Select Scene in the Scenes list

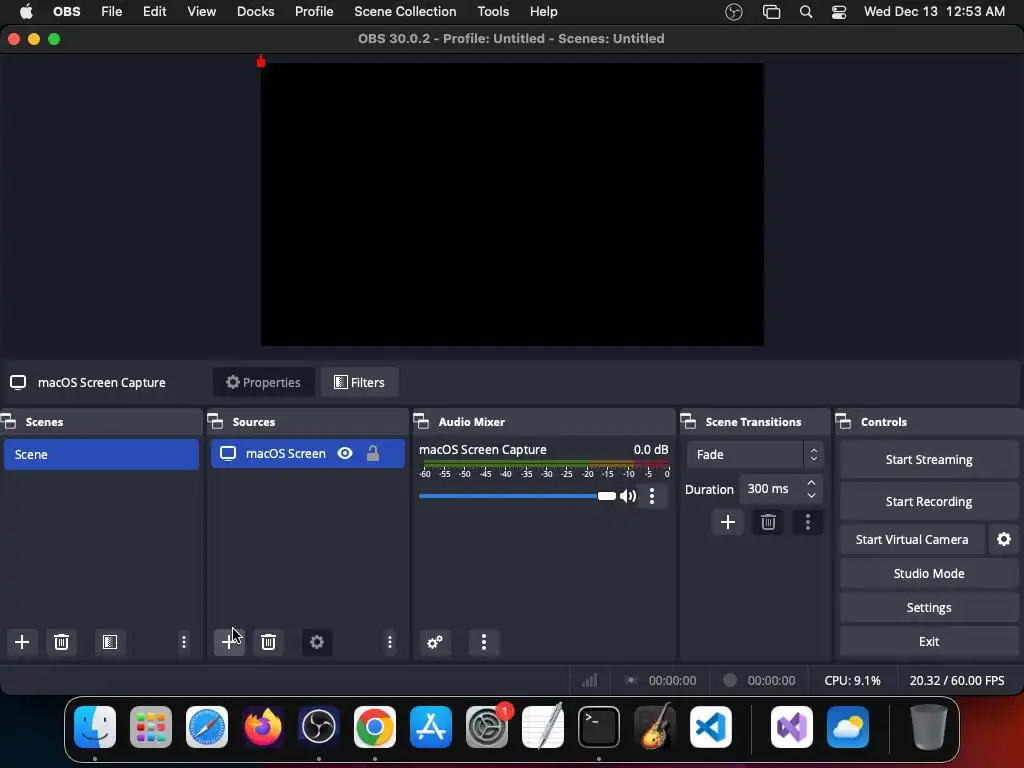tap(101, 455)
